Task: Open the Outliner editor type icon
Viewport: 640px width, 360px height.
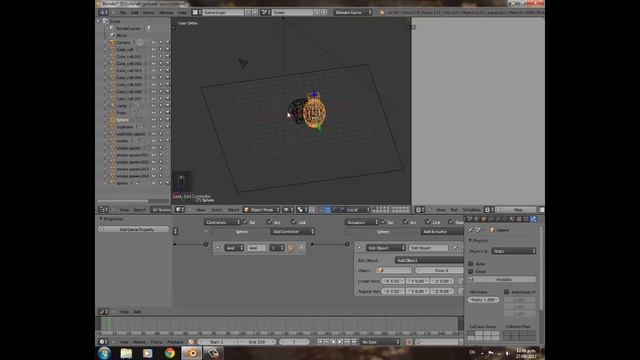Action: pos(104,209)
